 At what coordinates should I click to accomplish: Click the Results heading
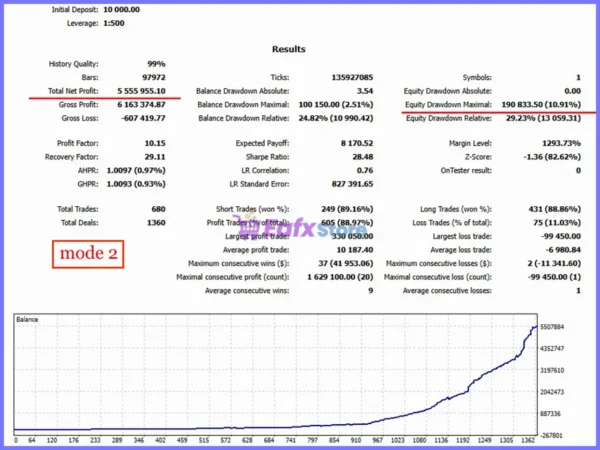(289, 49)
